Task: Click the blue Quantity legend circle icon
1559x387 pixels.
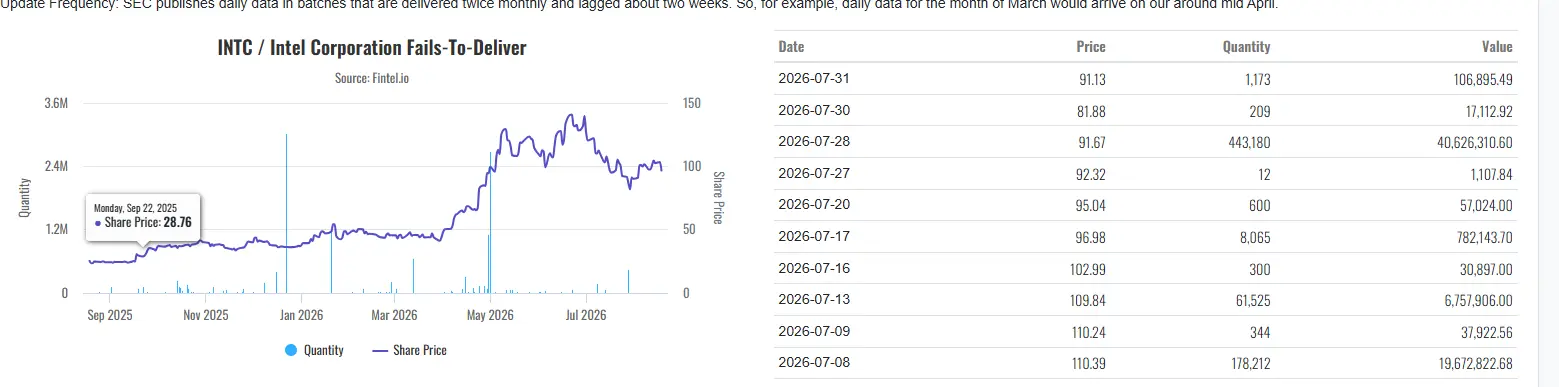Action: click(291, 350)
